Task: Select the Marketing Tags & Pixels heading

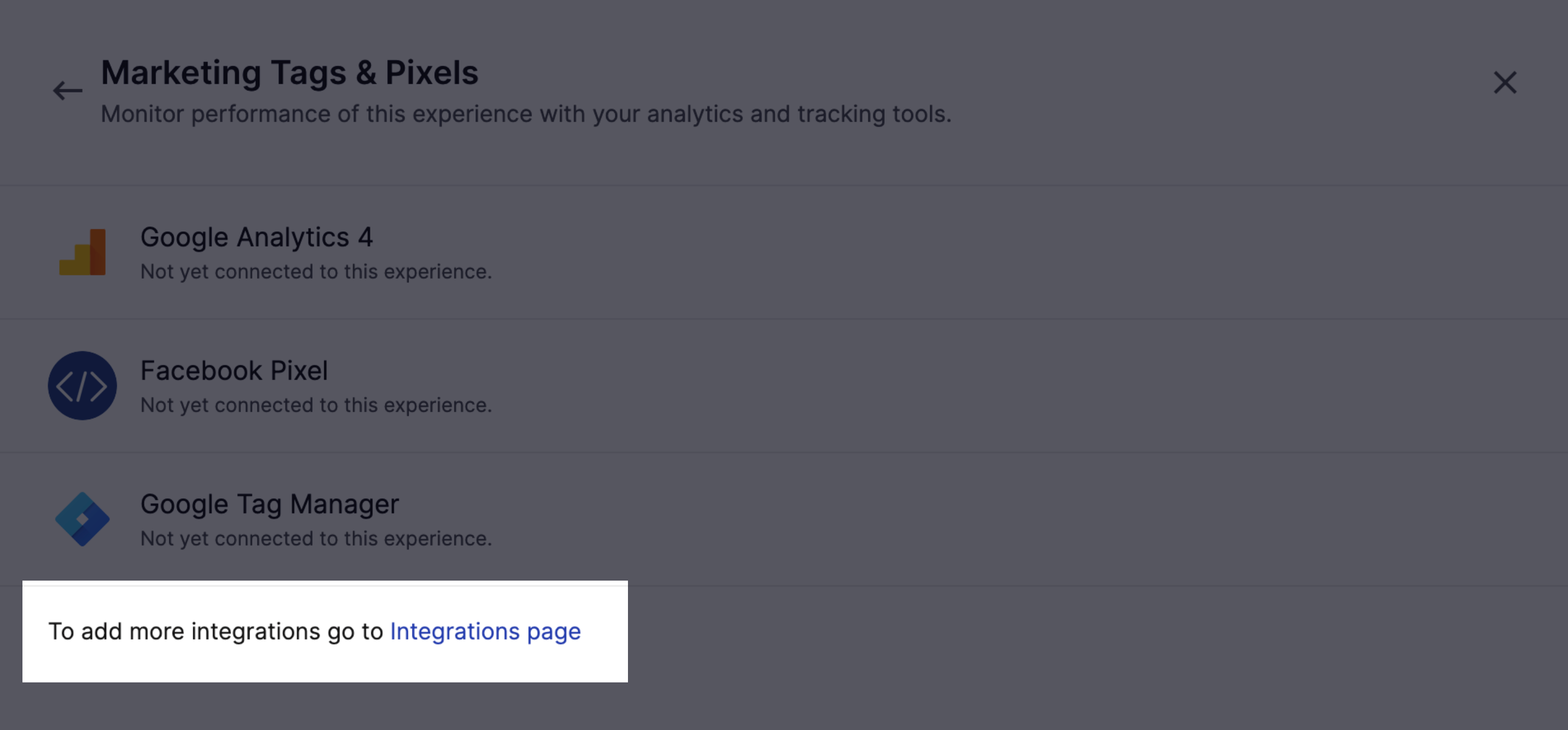Action: [290, 73]
